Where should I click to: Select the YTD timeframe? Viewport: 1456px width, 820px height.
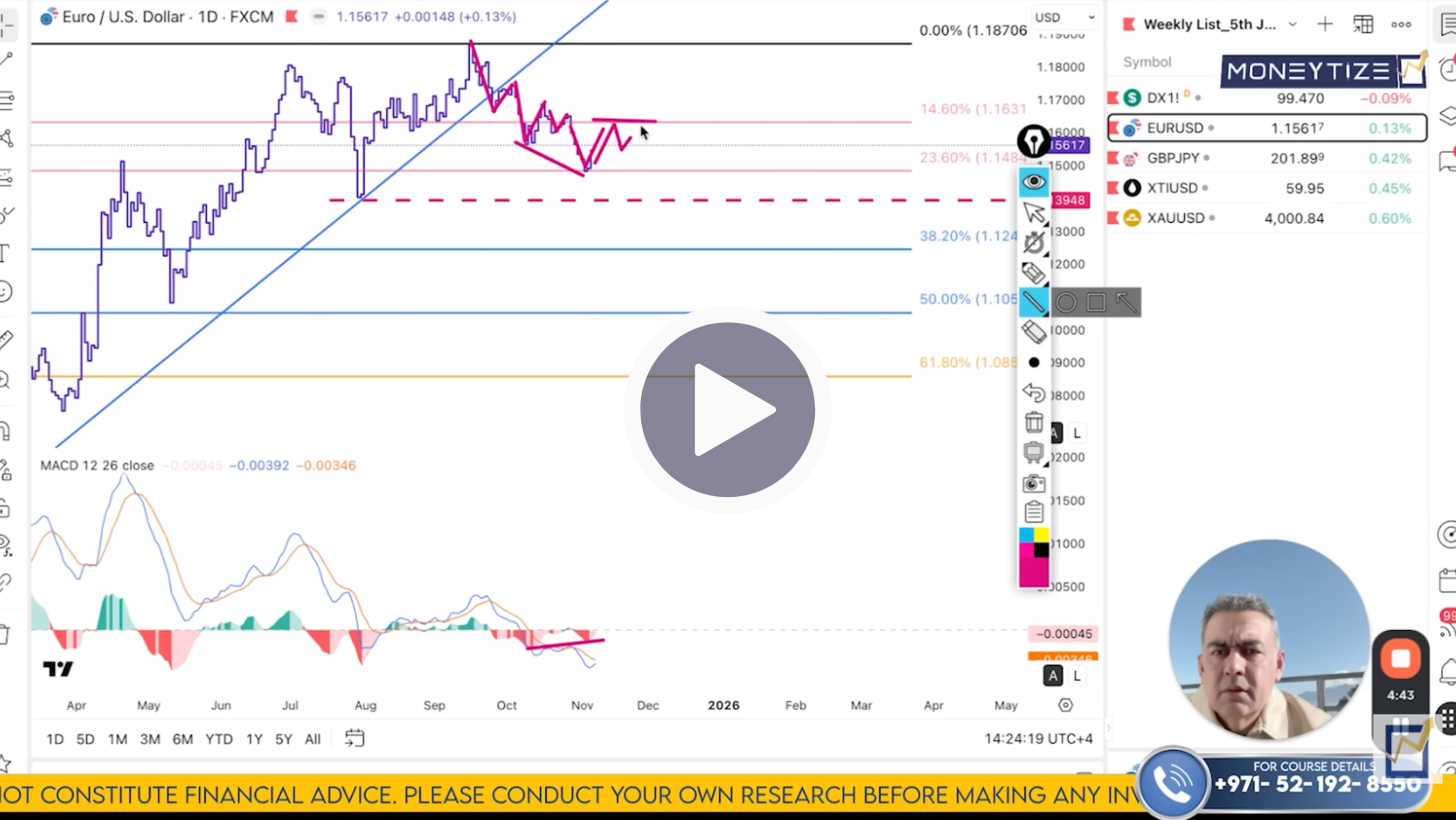pos(218,737)
